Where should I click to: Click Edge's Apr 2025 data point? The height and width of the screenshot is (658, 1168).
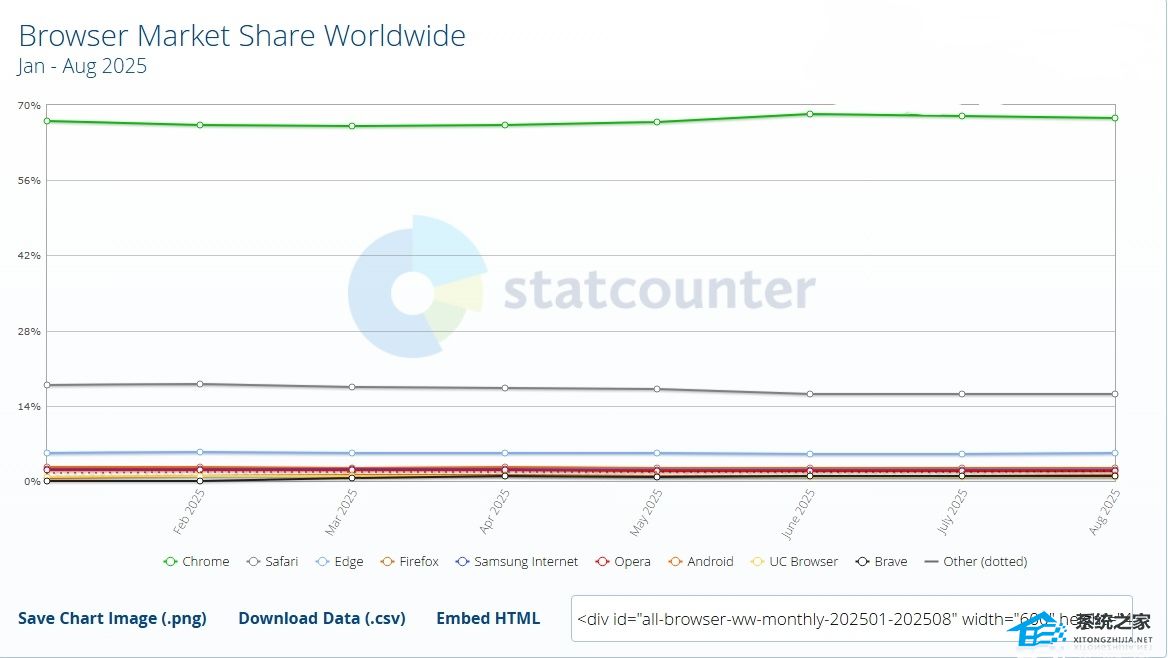point(505,454)
